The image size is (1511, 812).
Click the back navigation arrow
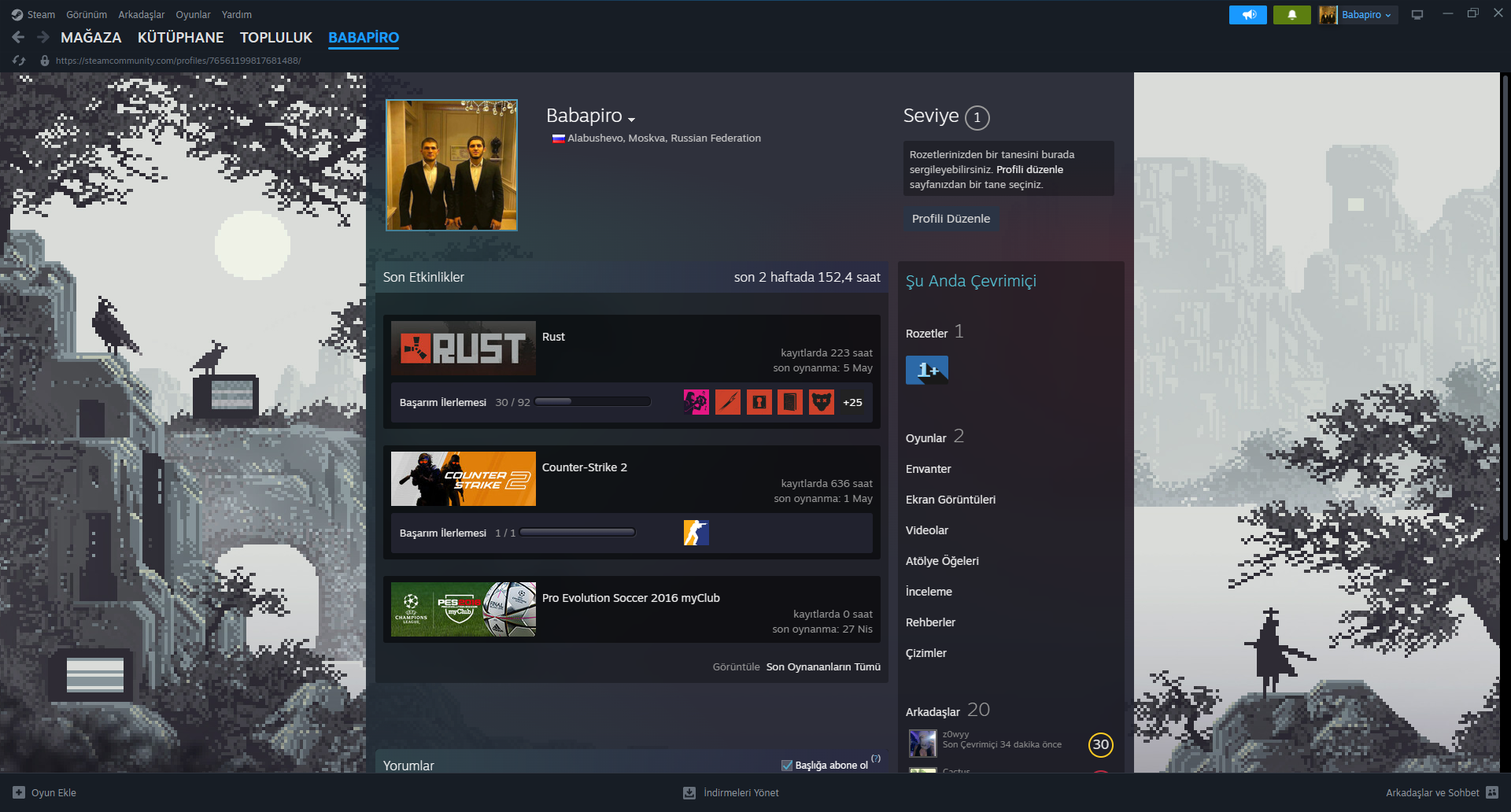pos(19,37)
